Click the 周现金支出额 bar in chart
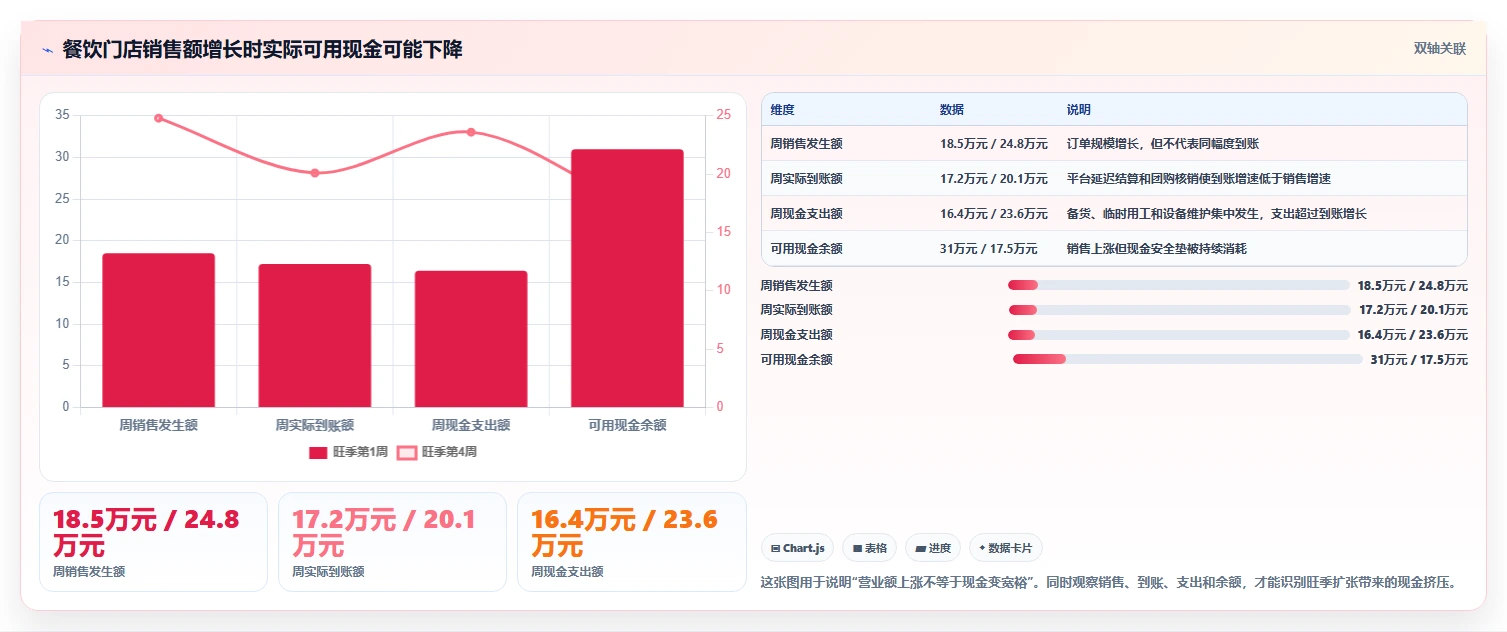Image resolution: width=1507 pixels, height=632 pixels. [x=471, y=339]
